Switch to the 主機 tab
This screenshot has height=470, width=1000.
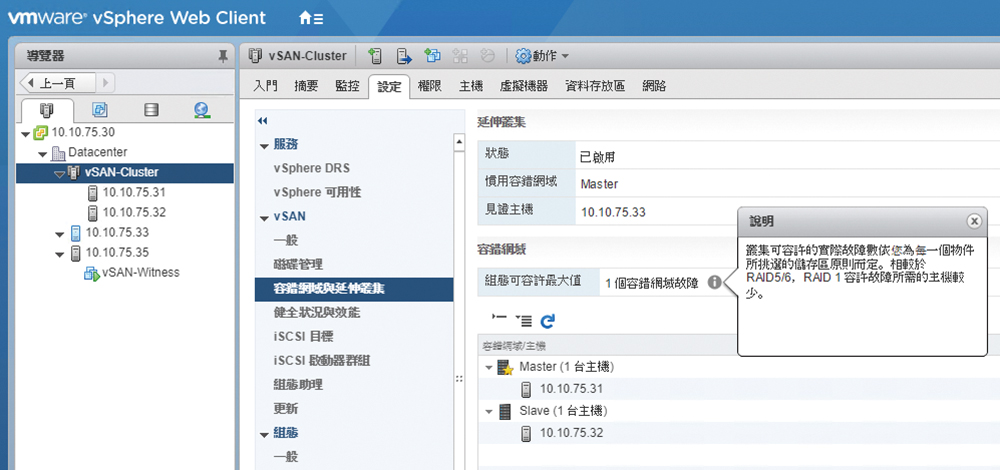click(x=471, y=86)
